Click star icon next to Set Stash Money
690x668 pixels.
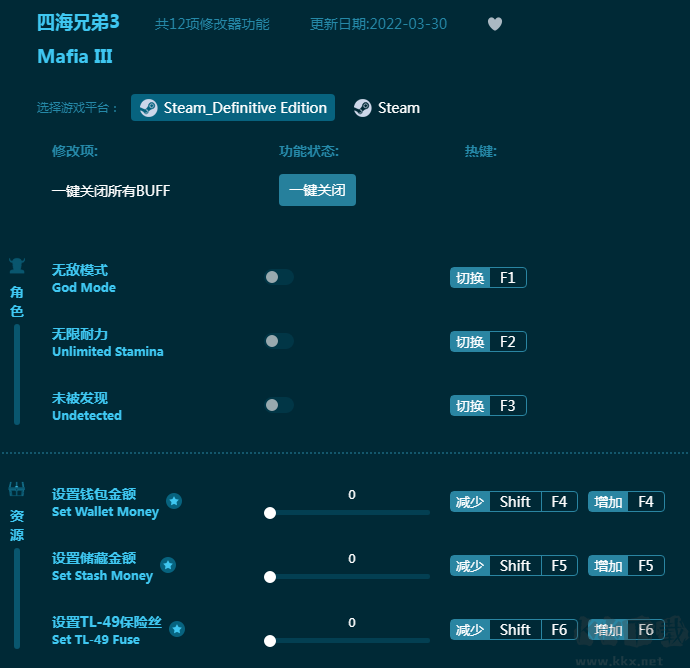click(168, 565)
